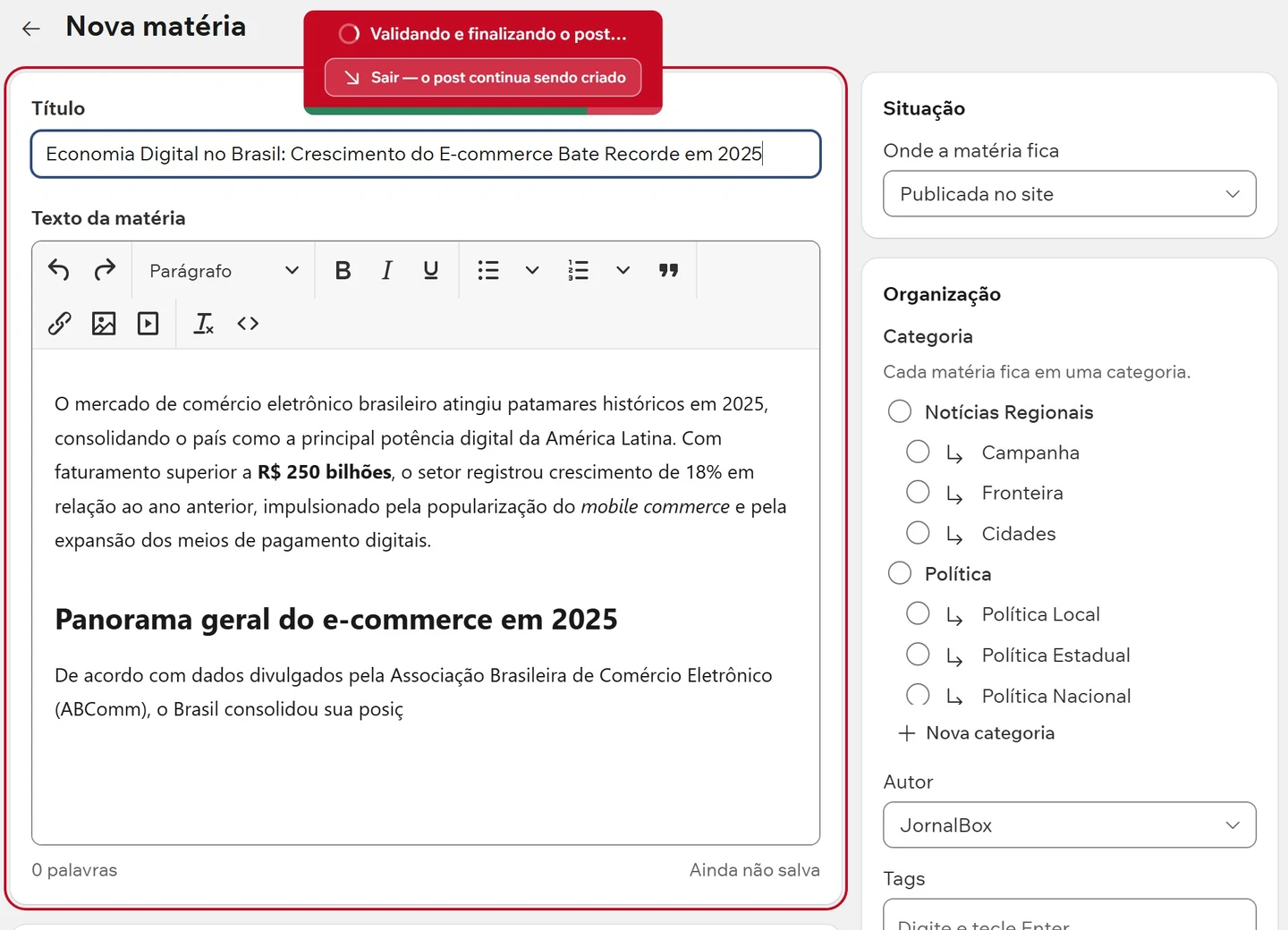
Task: Pick the Cidades subcategory
Action: [918, 533]
